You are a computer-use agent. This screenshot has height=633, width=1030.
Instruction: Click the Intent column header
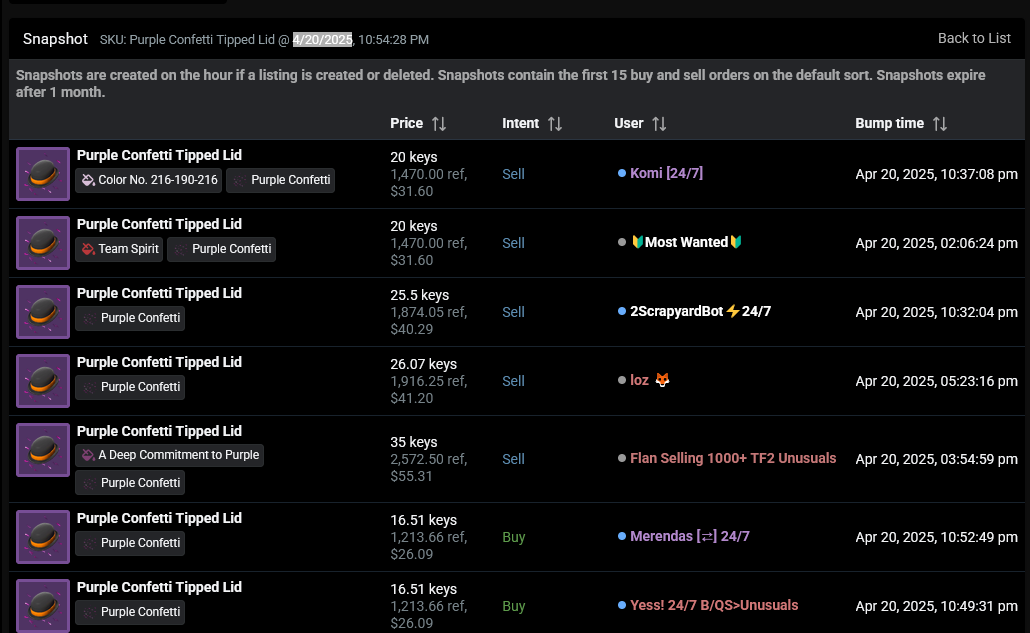[520, 123]
